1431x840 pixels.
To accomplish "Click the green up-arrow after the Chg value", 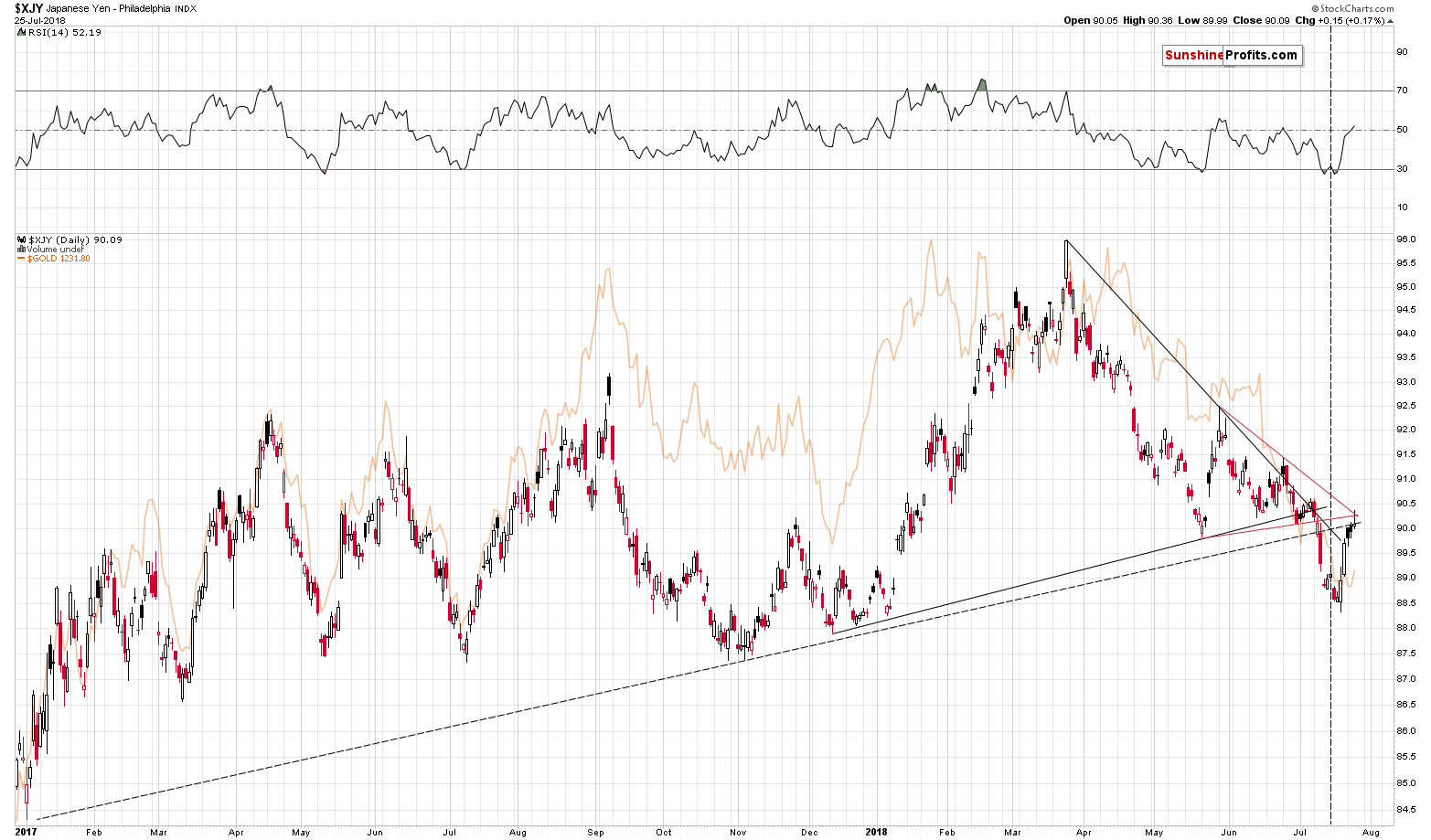I will 1392,20.
